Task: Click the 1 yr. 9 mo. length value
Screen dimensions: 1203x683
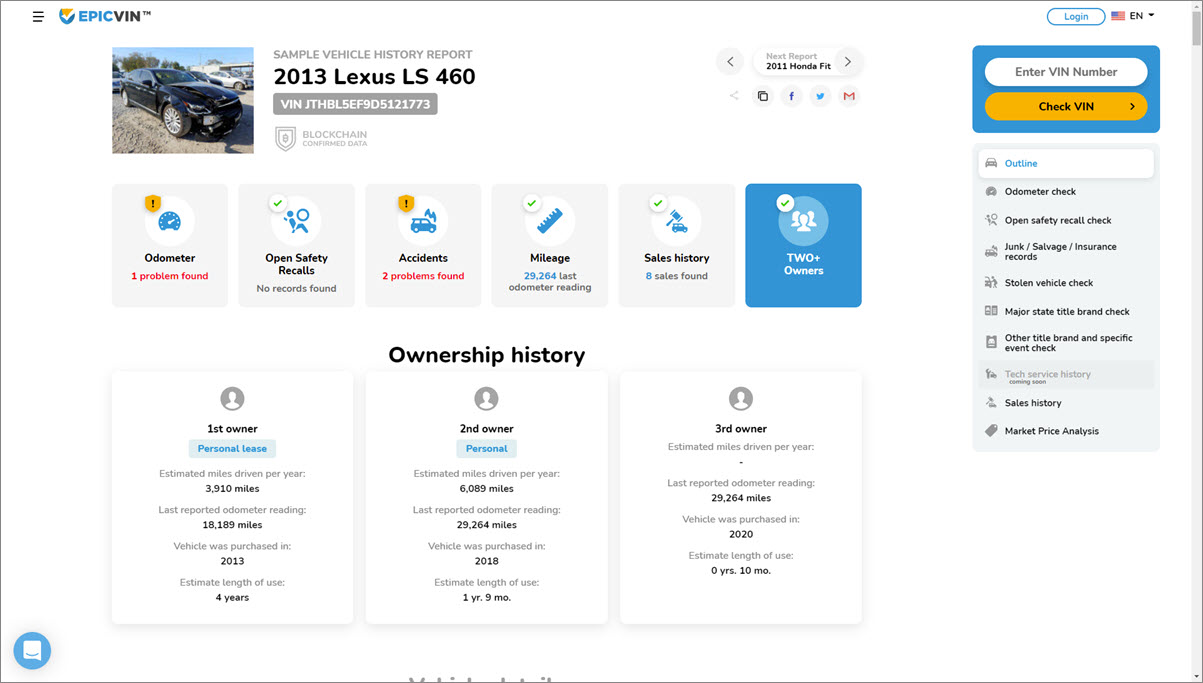Action: click(x=487, y=597)
